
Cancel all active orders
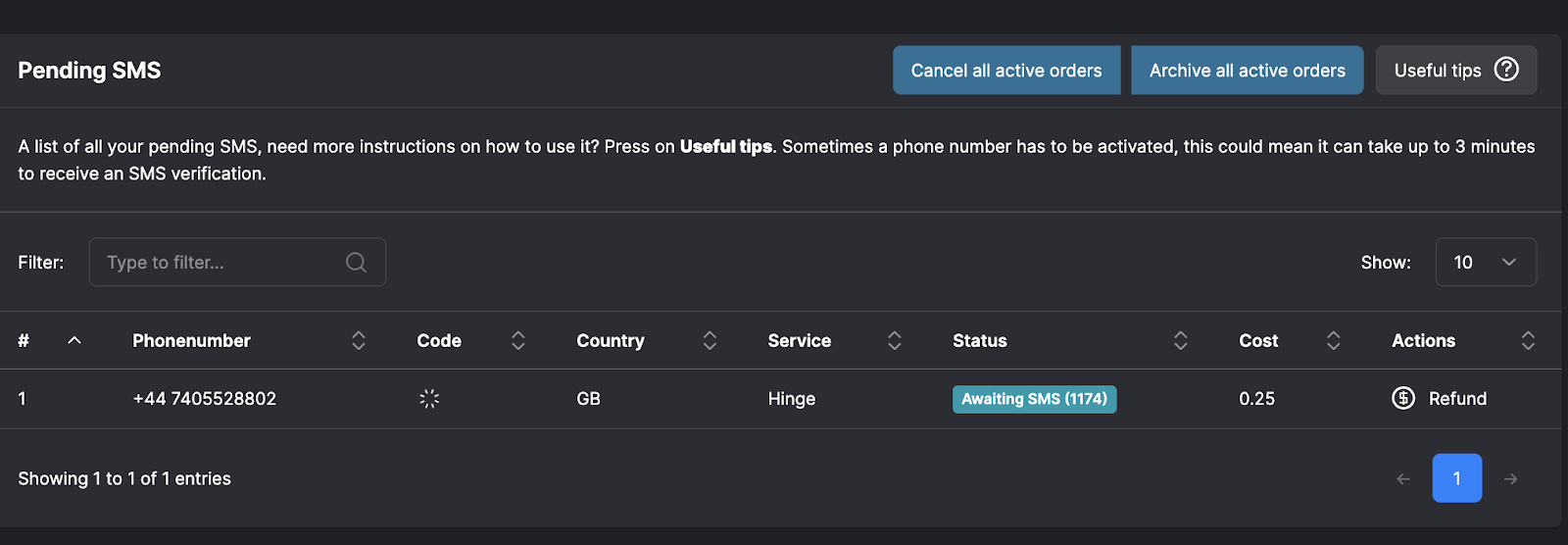tap(1006, 71)
